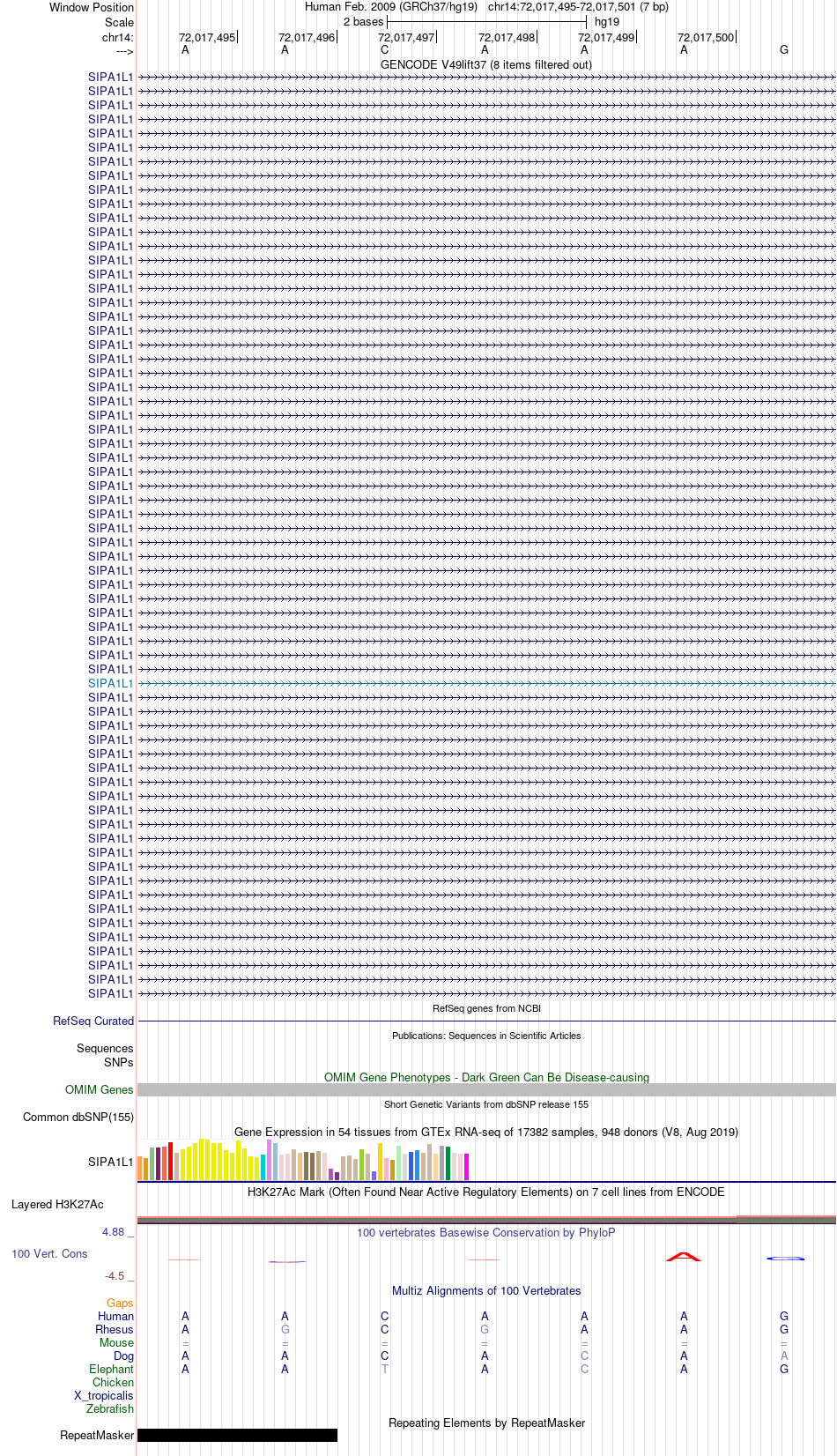Click the 'Elephant' alignment row label
Screen dimensions: 837x1456
tap(111, 1369)
